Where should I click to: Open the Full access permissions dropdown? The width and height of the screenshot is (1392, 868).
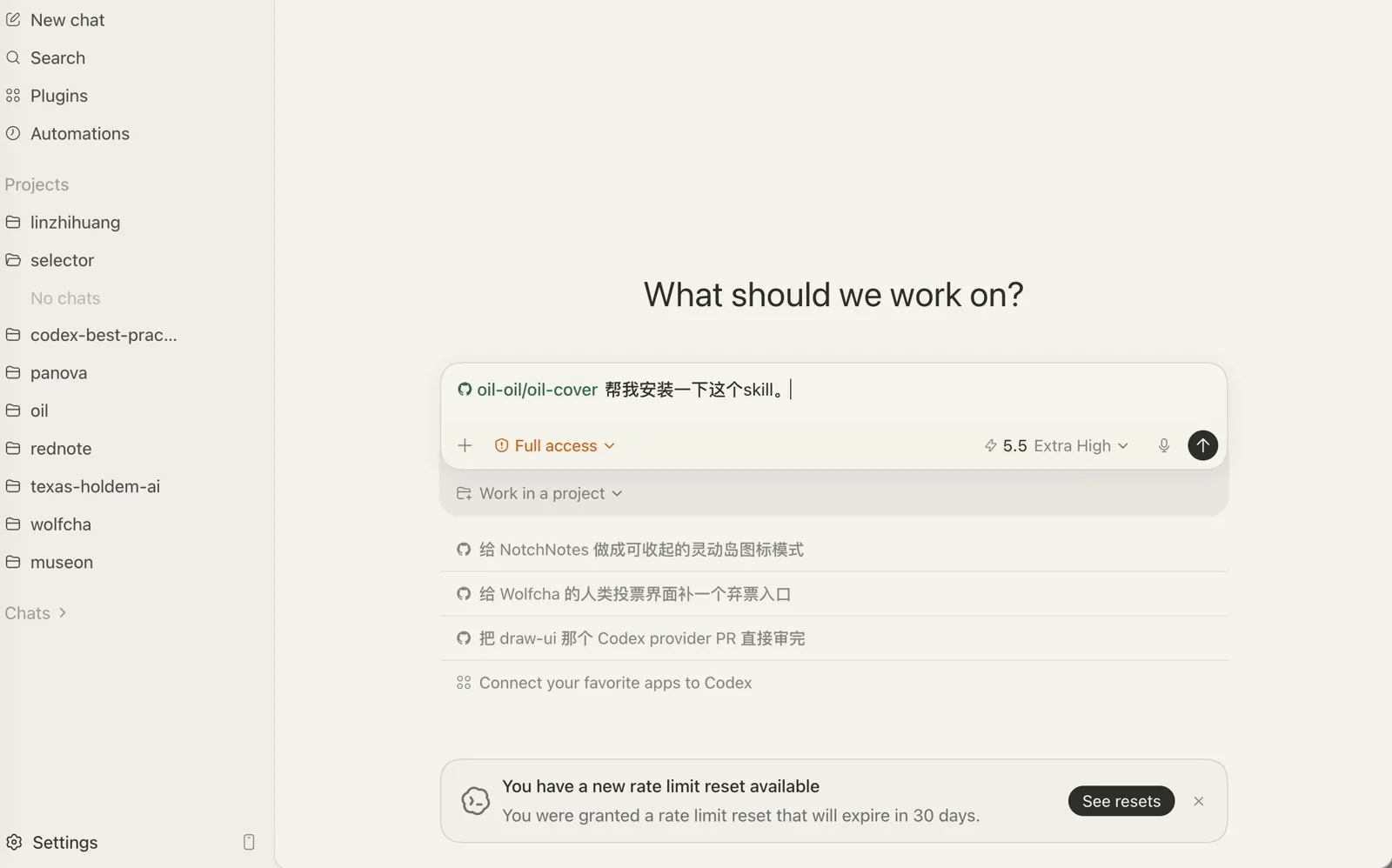[555, 445]
